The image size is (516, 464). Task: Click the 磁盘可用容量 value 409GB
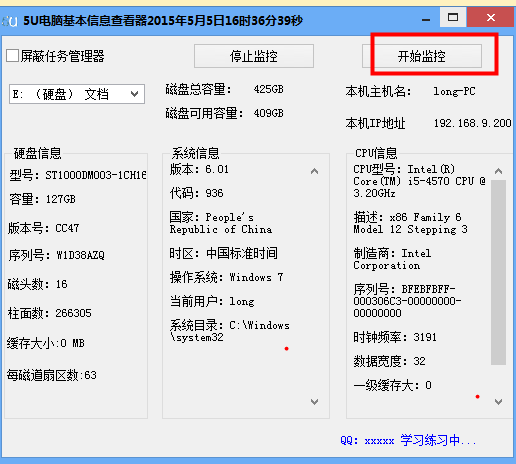(x=268, y=113)
